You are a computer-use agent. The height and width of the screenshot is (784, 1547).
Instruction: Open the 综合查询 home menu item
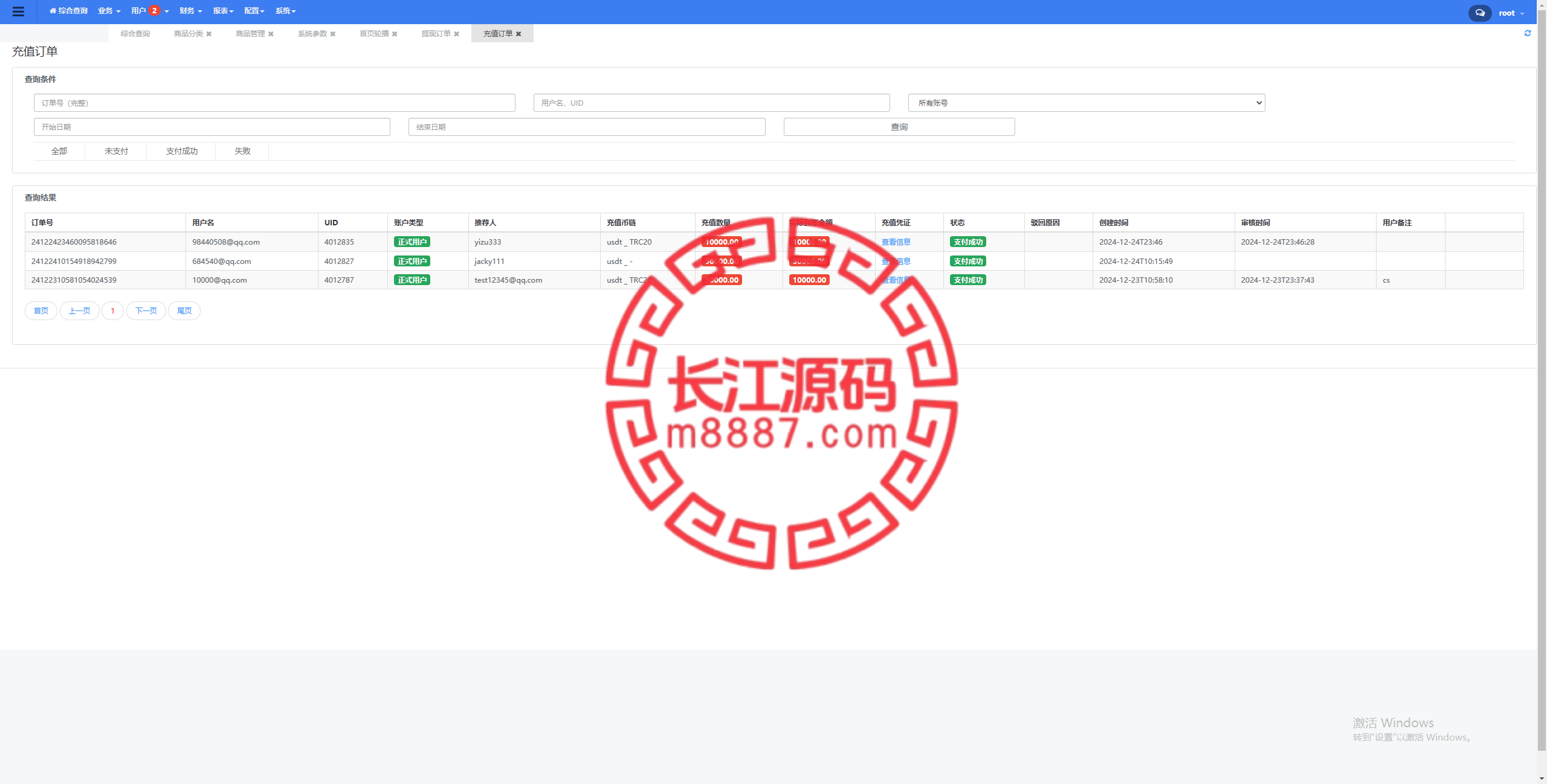68,11
